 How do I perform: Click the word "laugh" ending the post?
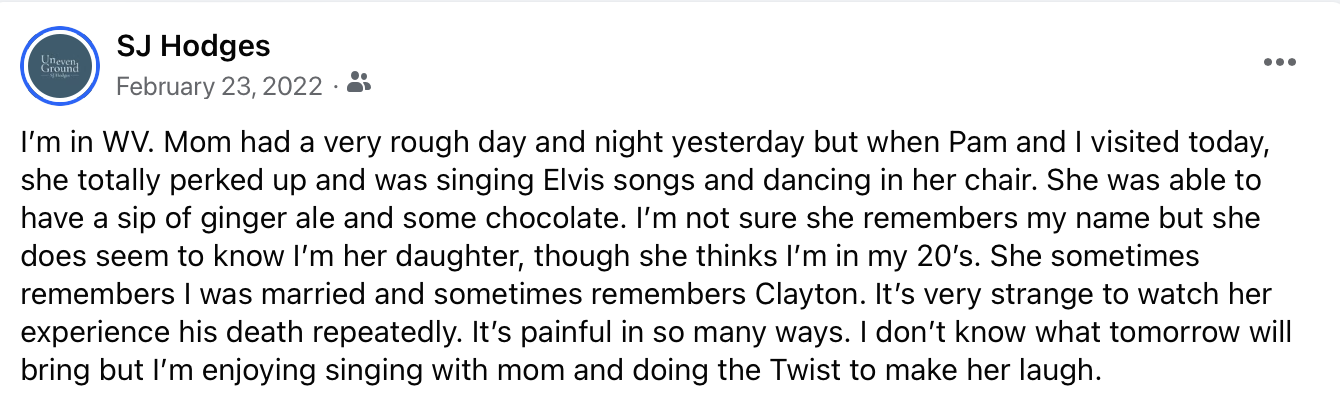[1060, 371]
